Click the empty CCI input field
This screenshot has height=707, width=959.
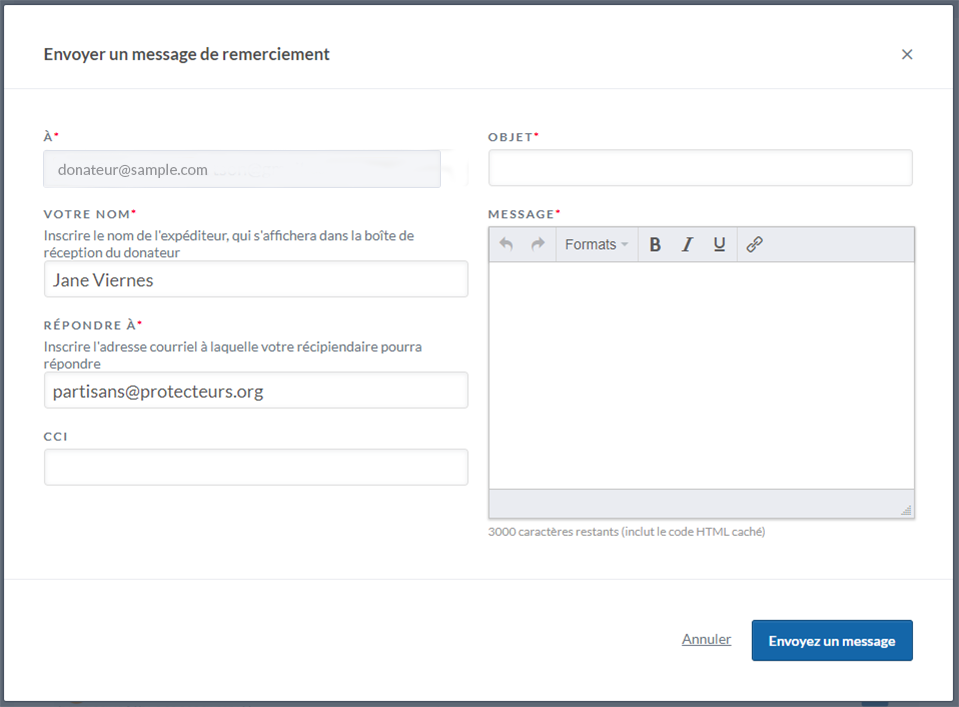(256, 467)
